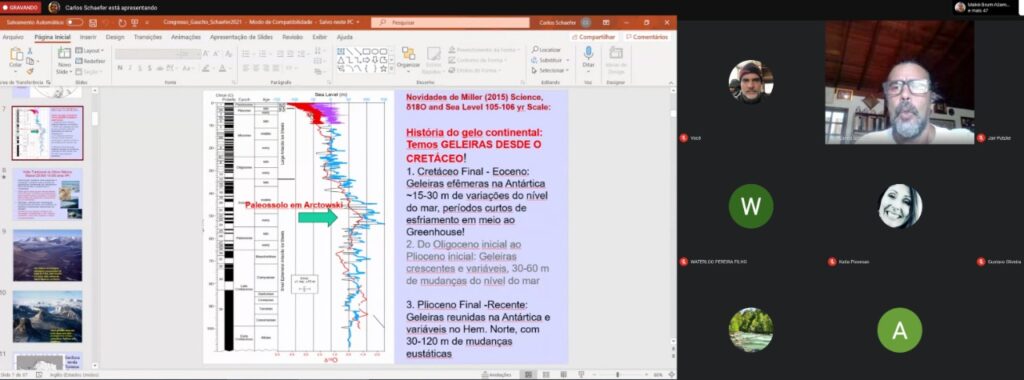Click the Carlos Schaefer account name
The width and height of the screenshot is (1024, 380).
pyautogui.click(x=558, y=22)
